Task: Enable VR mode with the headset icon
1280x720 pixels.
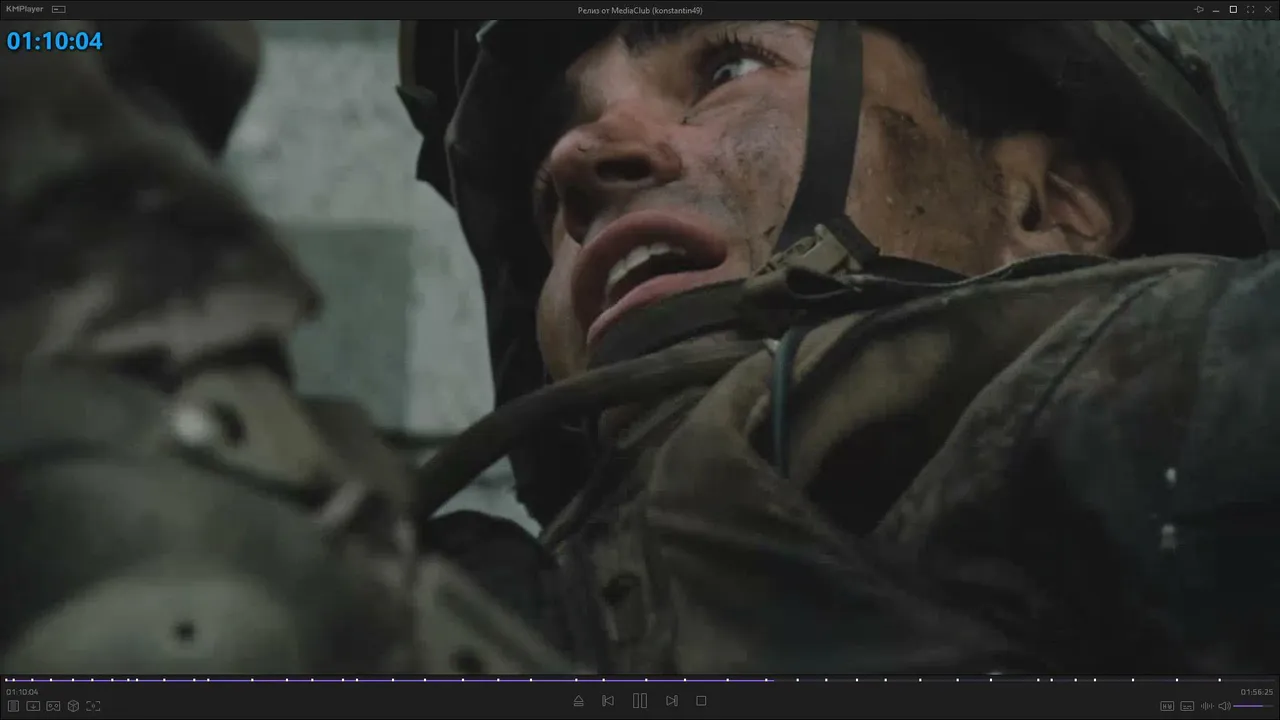Action: [53, 706]
